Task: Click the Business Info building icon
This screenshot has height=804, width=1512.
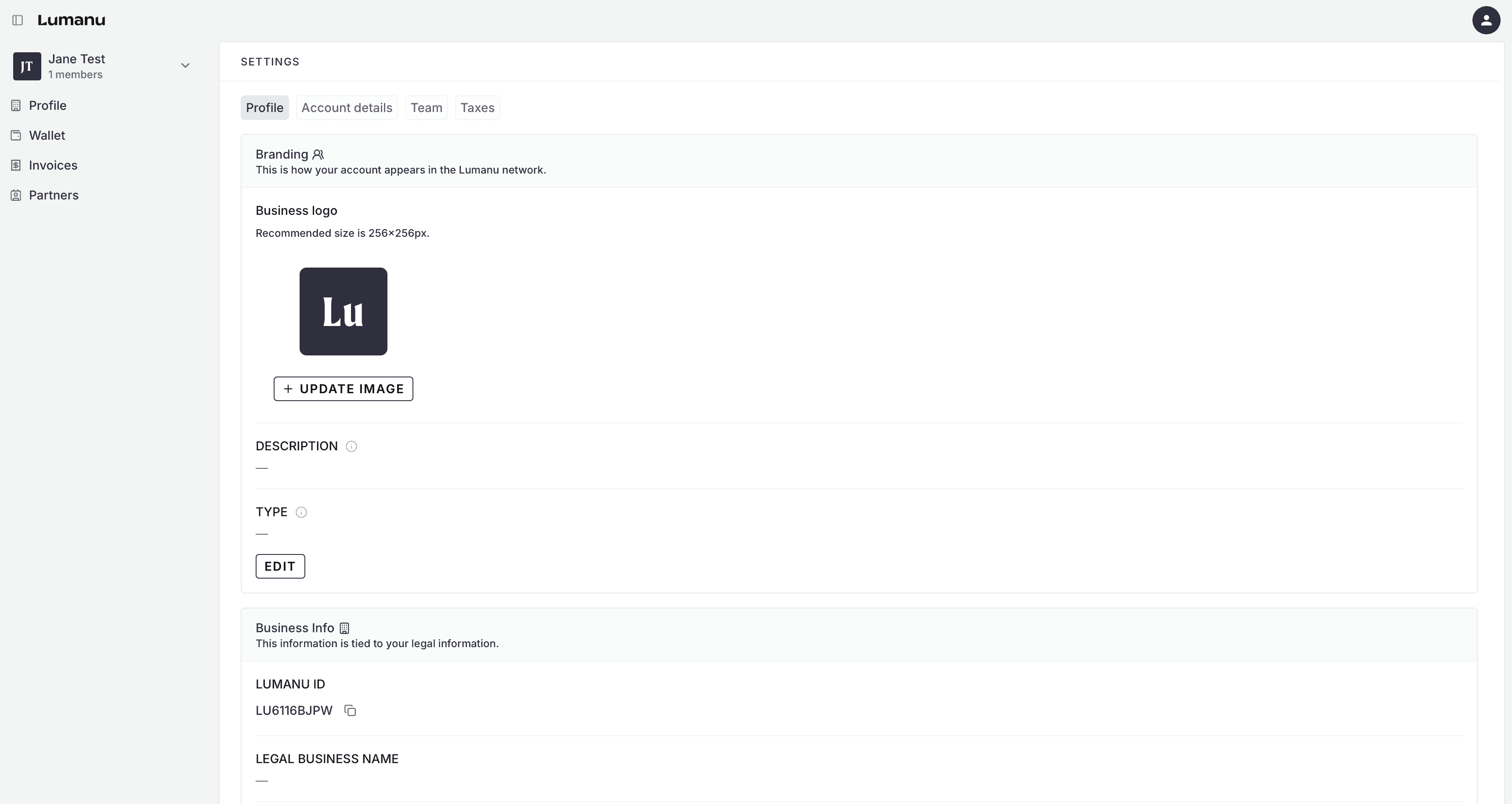Action: click(x=344, y=629)
